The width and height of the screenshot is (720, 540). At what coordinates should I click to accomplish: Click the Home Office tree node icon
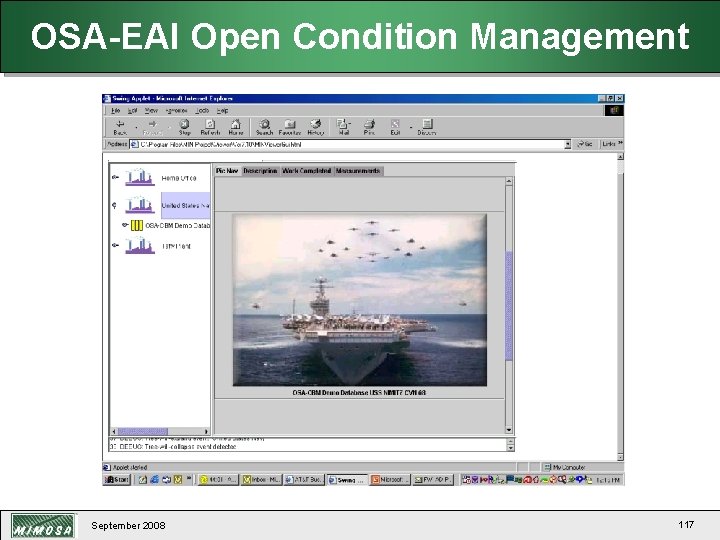(x=140, y=177)
